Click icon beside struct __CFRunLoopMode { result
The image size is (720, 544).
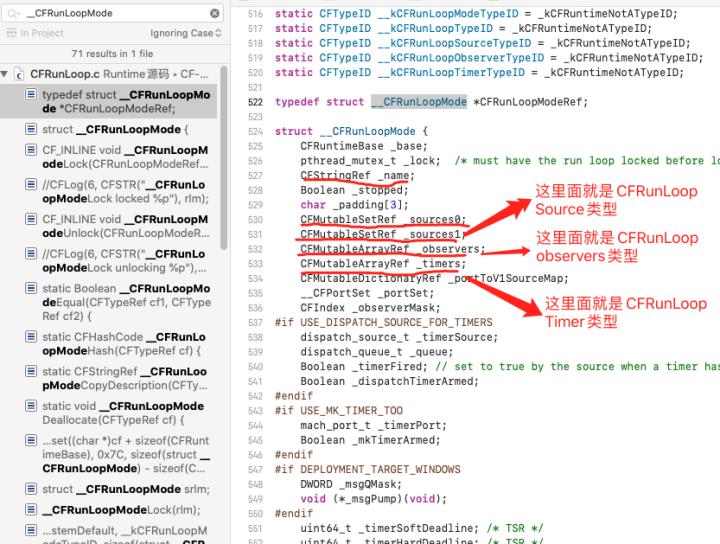pos(31,129)
